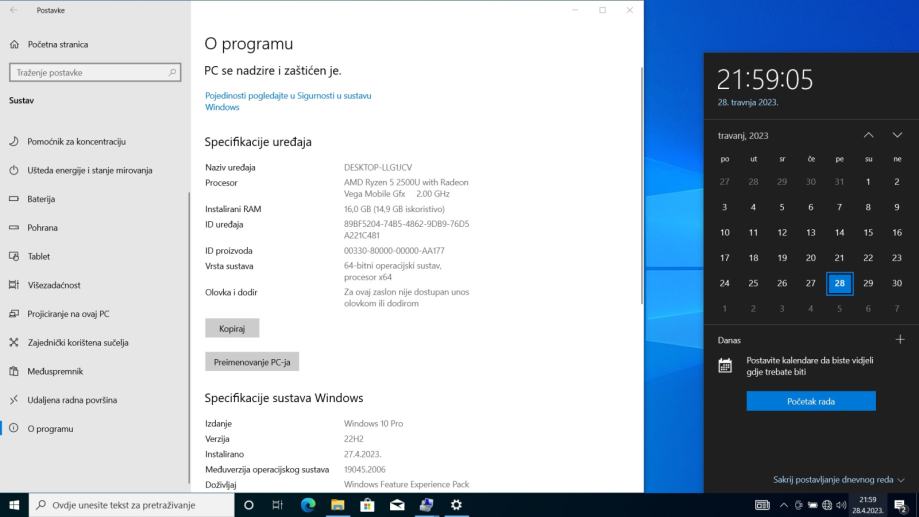Open Ušteda energije i stanje mirovanja
The width and height of the screenshot is (919, 517).
coord(90,171)
